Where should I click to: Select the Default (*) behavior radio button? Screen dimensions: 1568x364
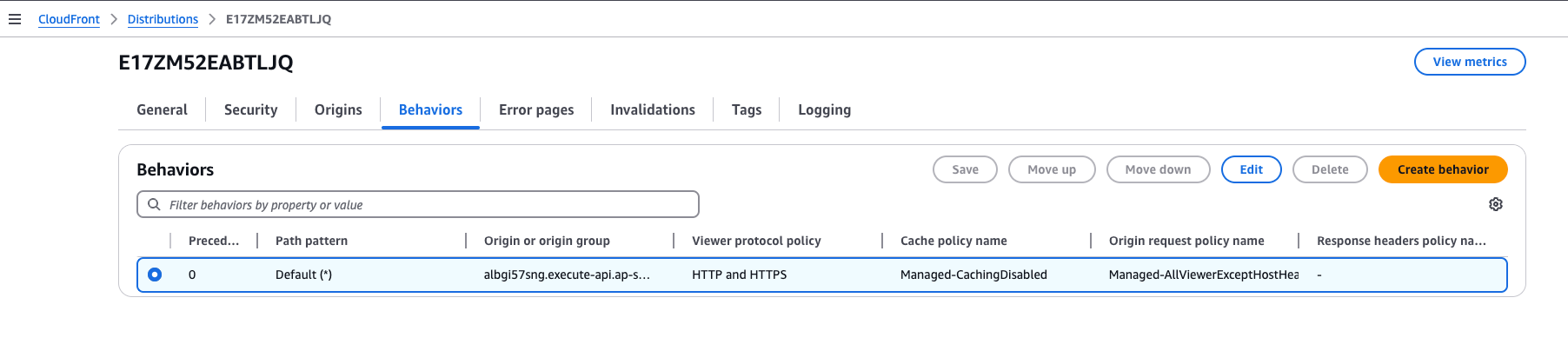coord(155,275)
